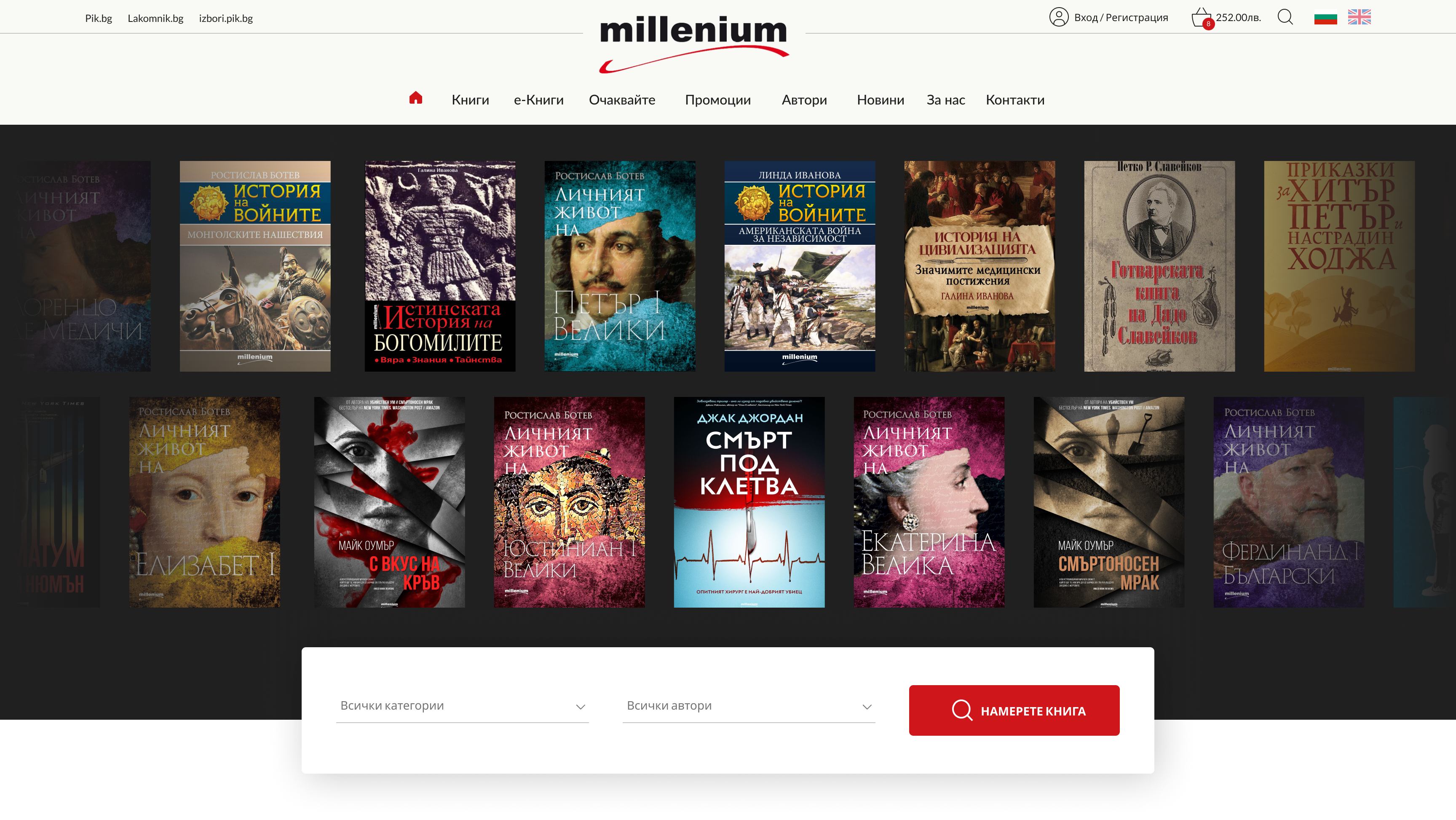Open the Екатерина Велика book cover
Image resolution: width=1456 pixels, height=820 pixels.
tap(929, 502)
